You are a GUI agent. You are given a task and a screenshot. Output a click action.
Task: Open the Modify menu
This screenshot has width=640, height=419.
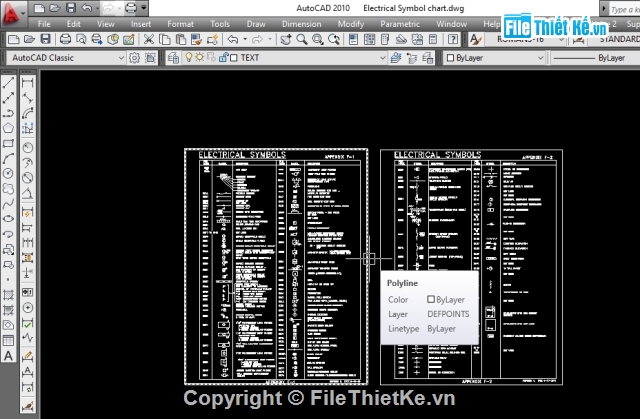(351, 24)
